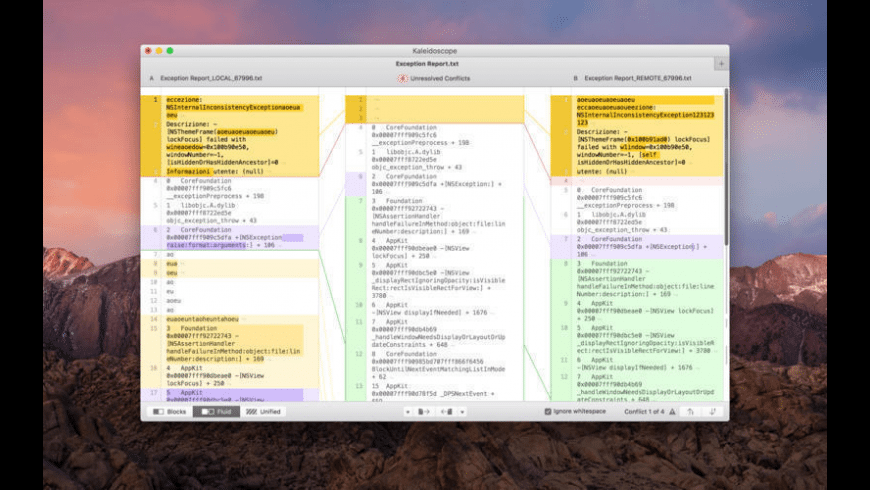Click '-[NSView displayIfNeeded] + 1676' in middle pane
This screenshot has height=490, width=870.
click(429, 312)
